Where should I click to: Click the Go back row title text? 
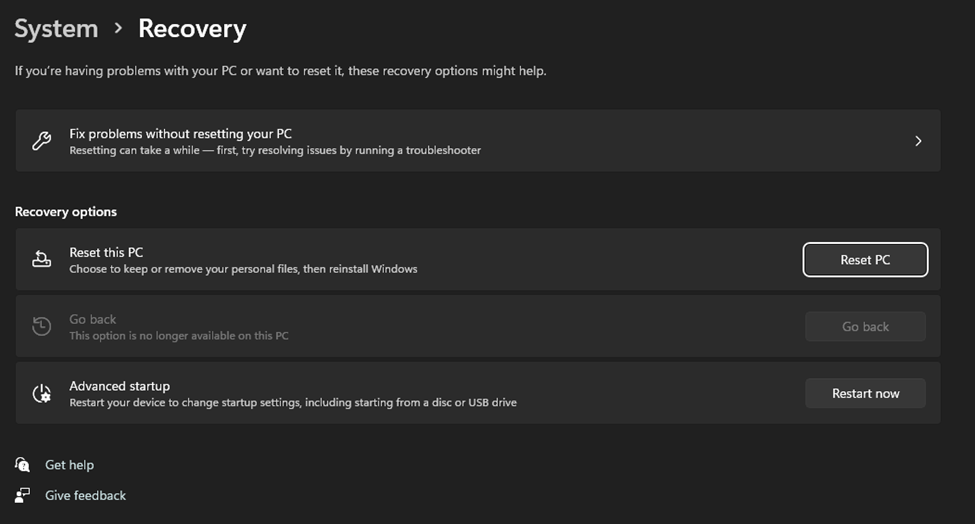[93, 319]
